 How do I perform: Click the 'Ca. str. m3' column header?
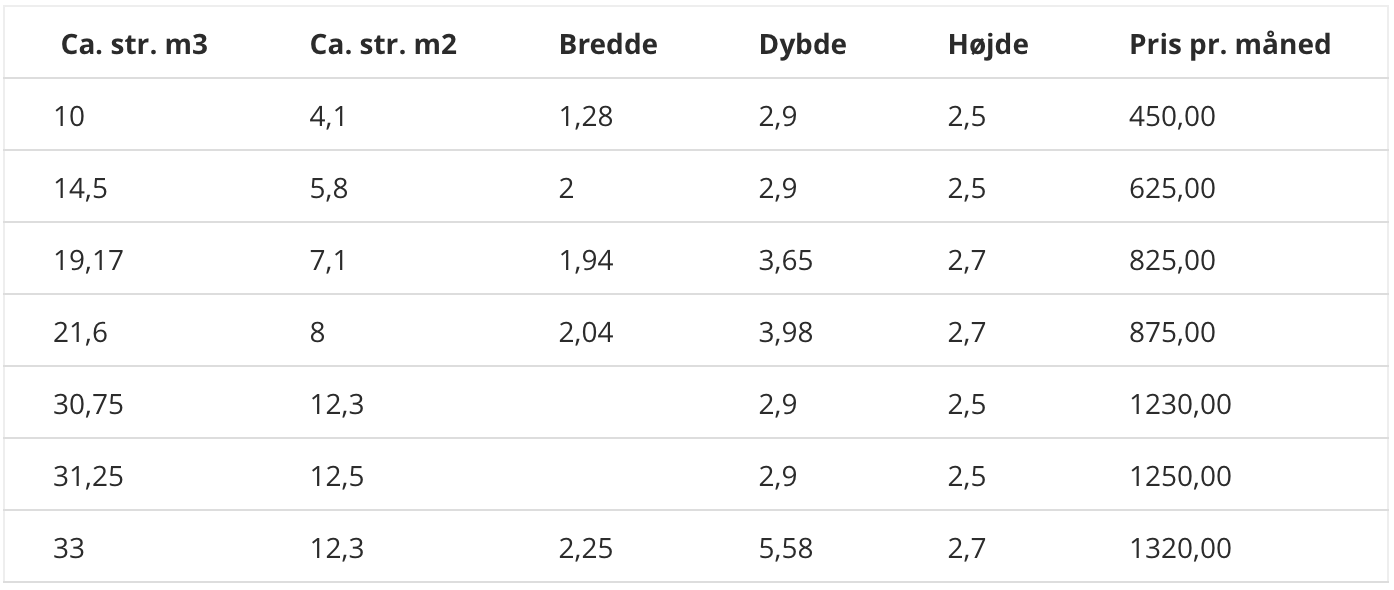pos(134,45)
